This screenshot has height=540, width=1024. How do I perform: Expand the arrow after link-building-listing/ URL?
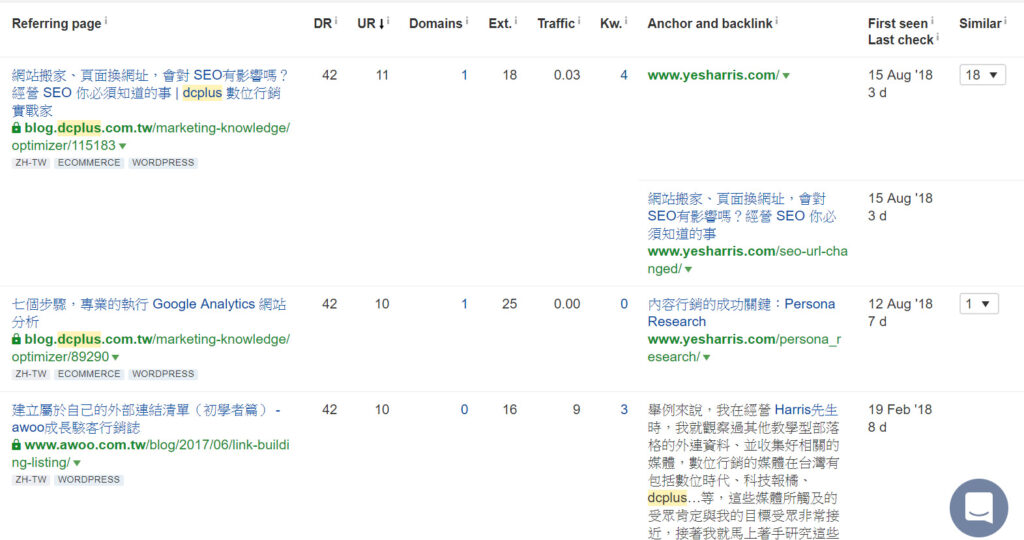coord(77,463)
